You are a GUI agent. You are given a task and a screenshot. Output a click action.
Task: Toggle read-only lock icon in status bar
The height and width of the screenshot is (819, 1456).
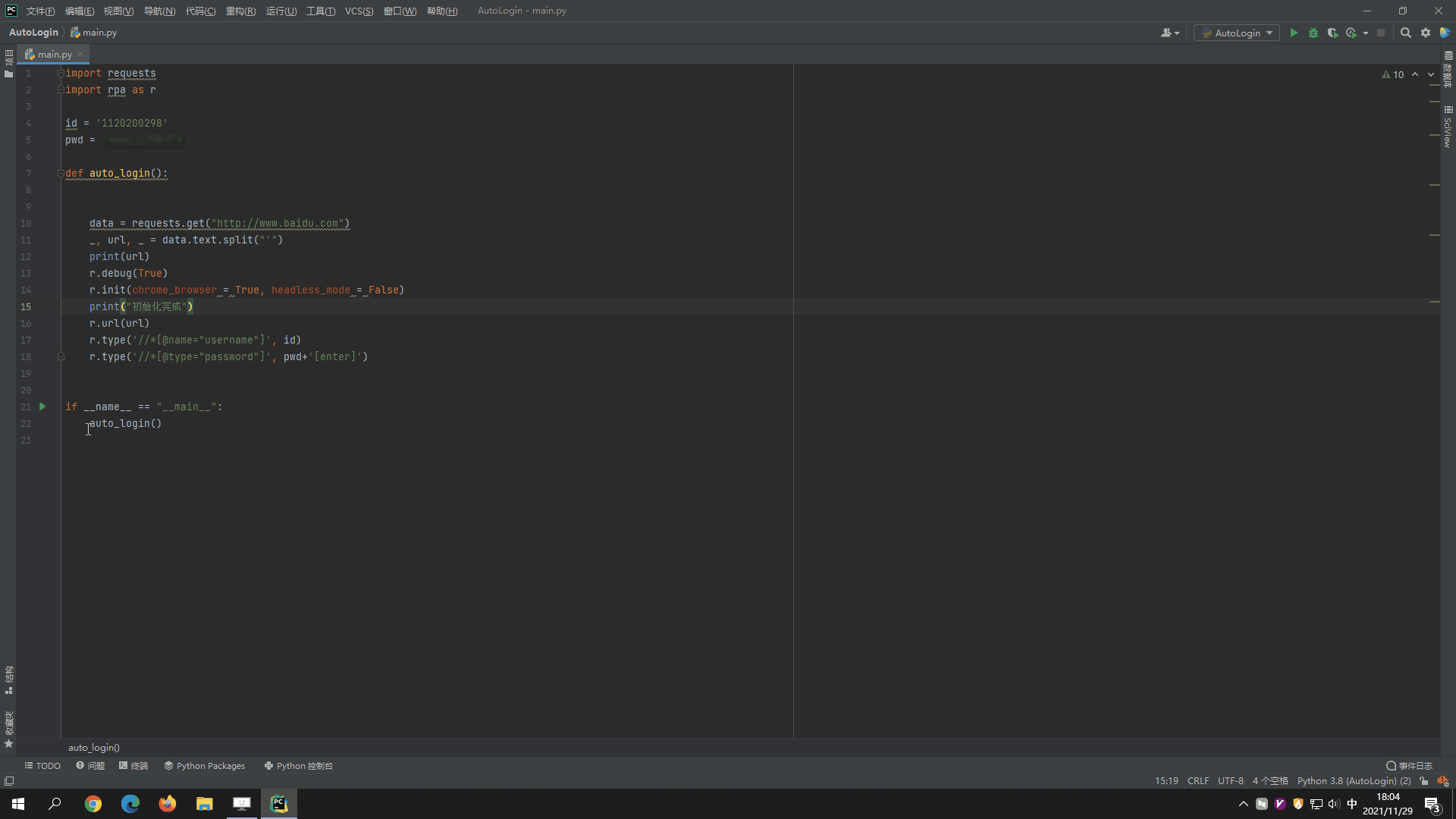(x=1424, y=780)
